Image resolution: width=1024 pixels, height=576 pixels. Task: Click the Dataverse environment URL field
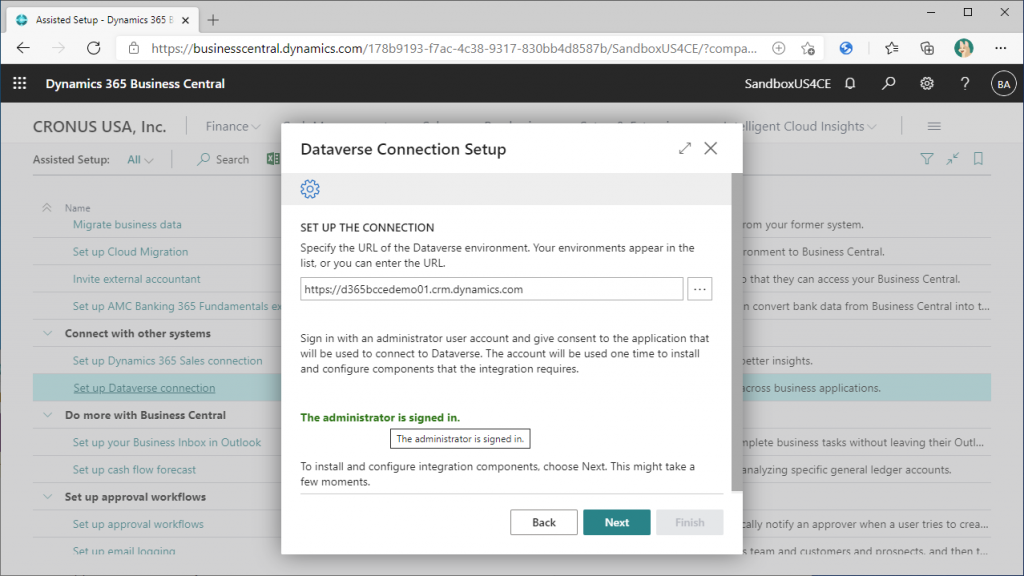(x=492, y=289)
